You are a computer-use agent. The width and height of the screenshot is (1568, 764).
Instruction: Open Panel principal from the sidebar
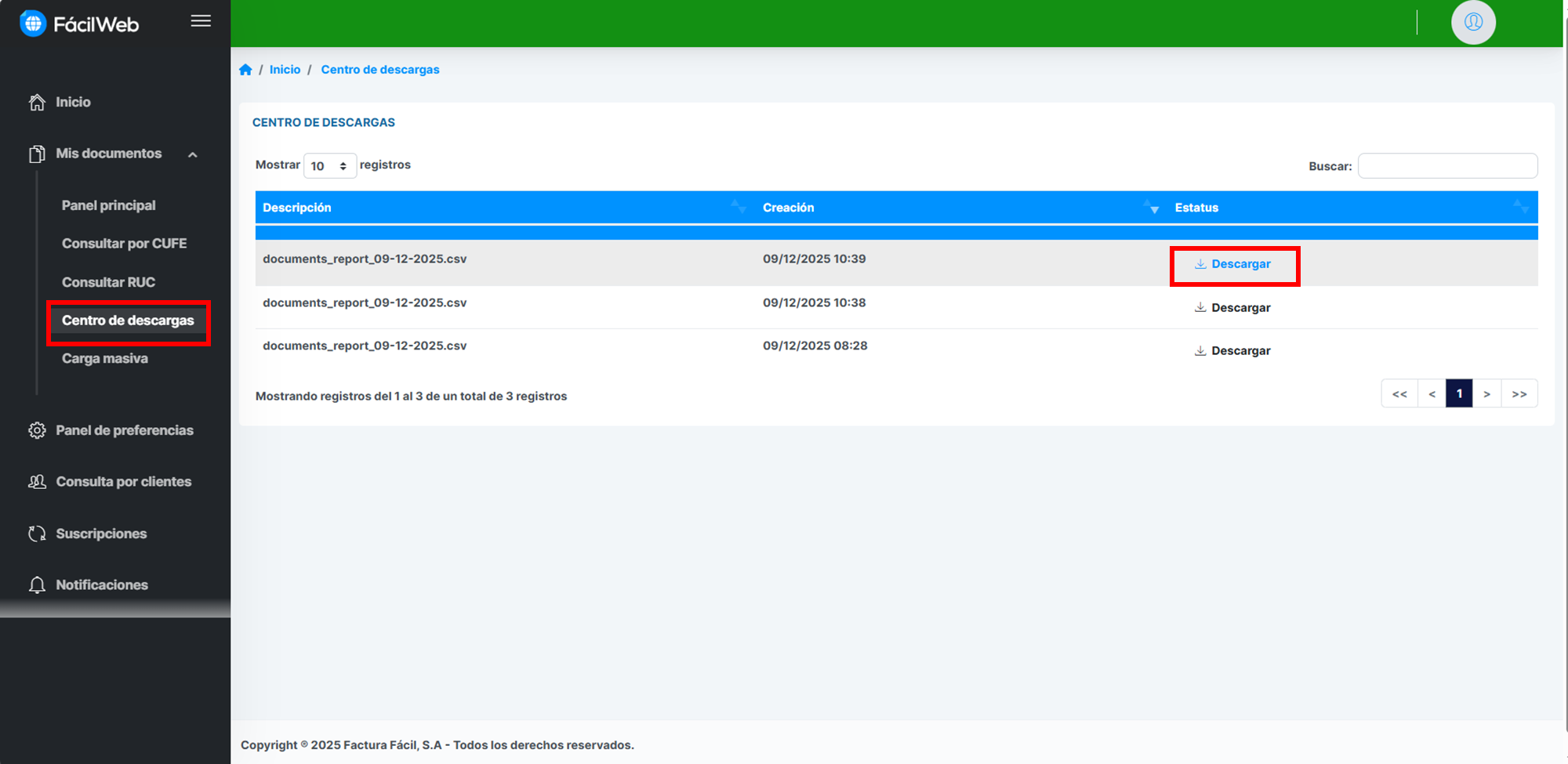coord(108,205)
